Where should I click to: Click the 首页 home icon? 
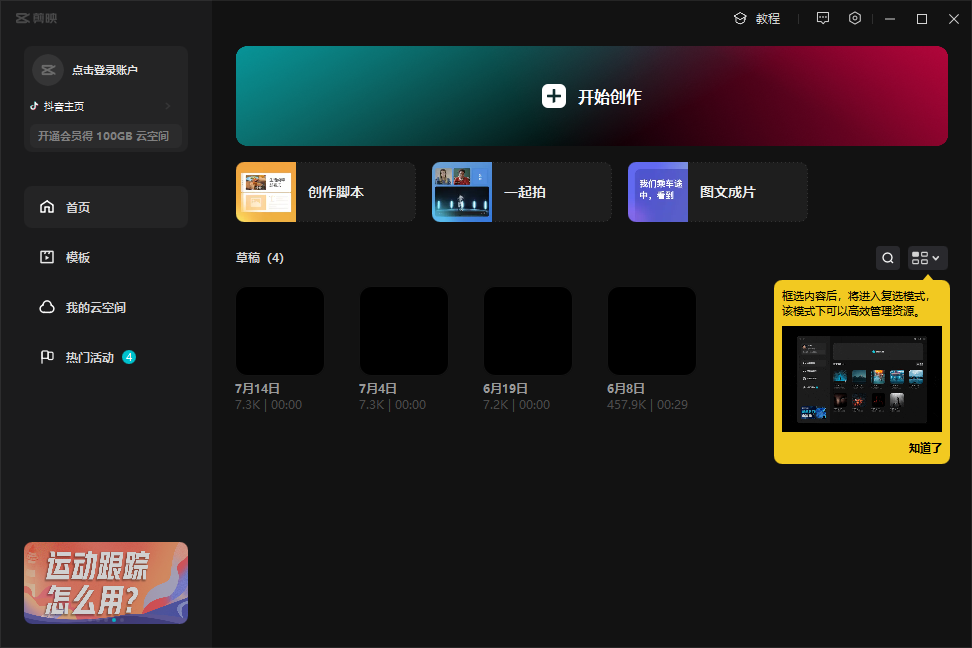(47, 206)
